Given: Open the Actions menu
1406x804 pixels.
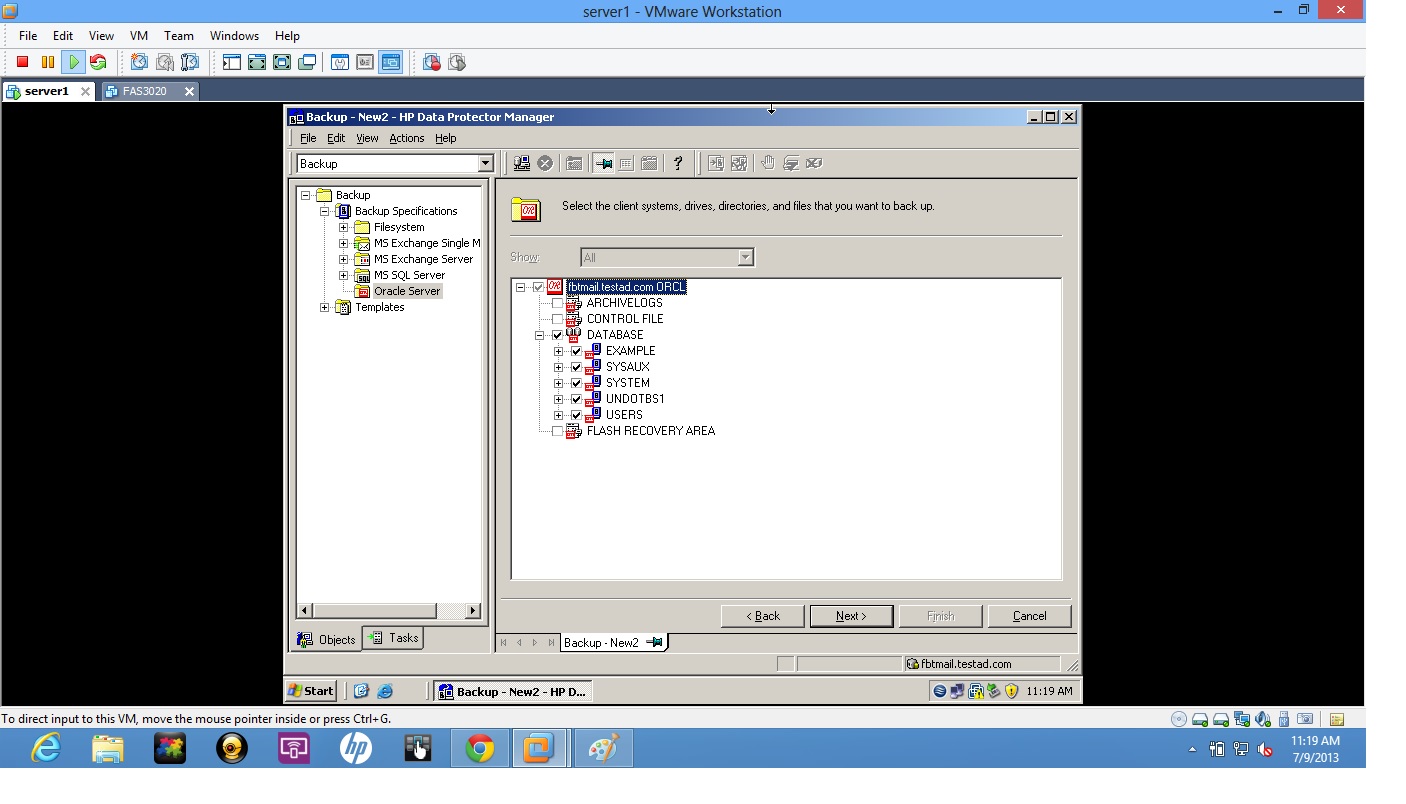Looking at the screenshot, I should [x=406, y=138].
